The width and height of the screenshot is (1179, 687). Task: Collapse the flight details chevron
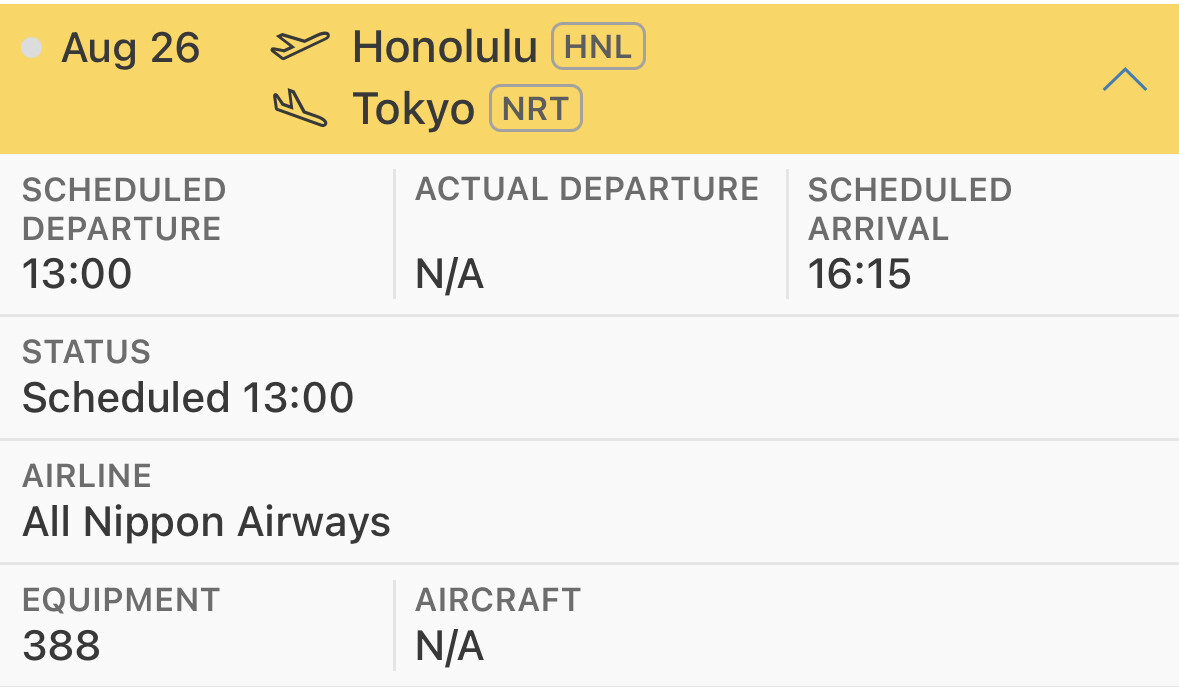pos(1124,80)
